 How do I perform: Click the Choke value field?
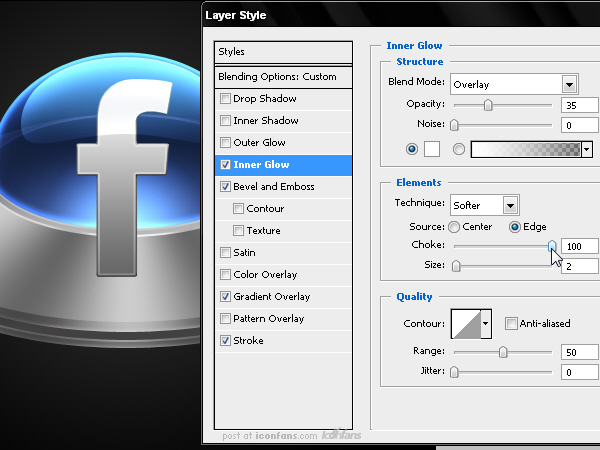tap(580, 246)
